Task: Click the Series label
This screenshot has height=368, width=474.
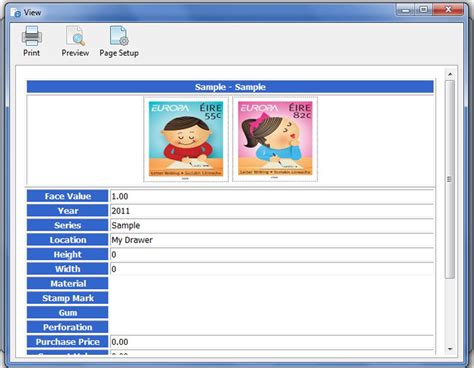Action: [x=68, y=225]
